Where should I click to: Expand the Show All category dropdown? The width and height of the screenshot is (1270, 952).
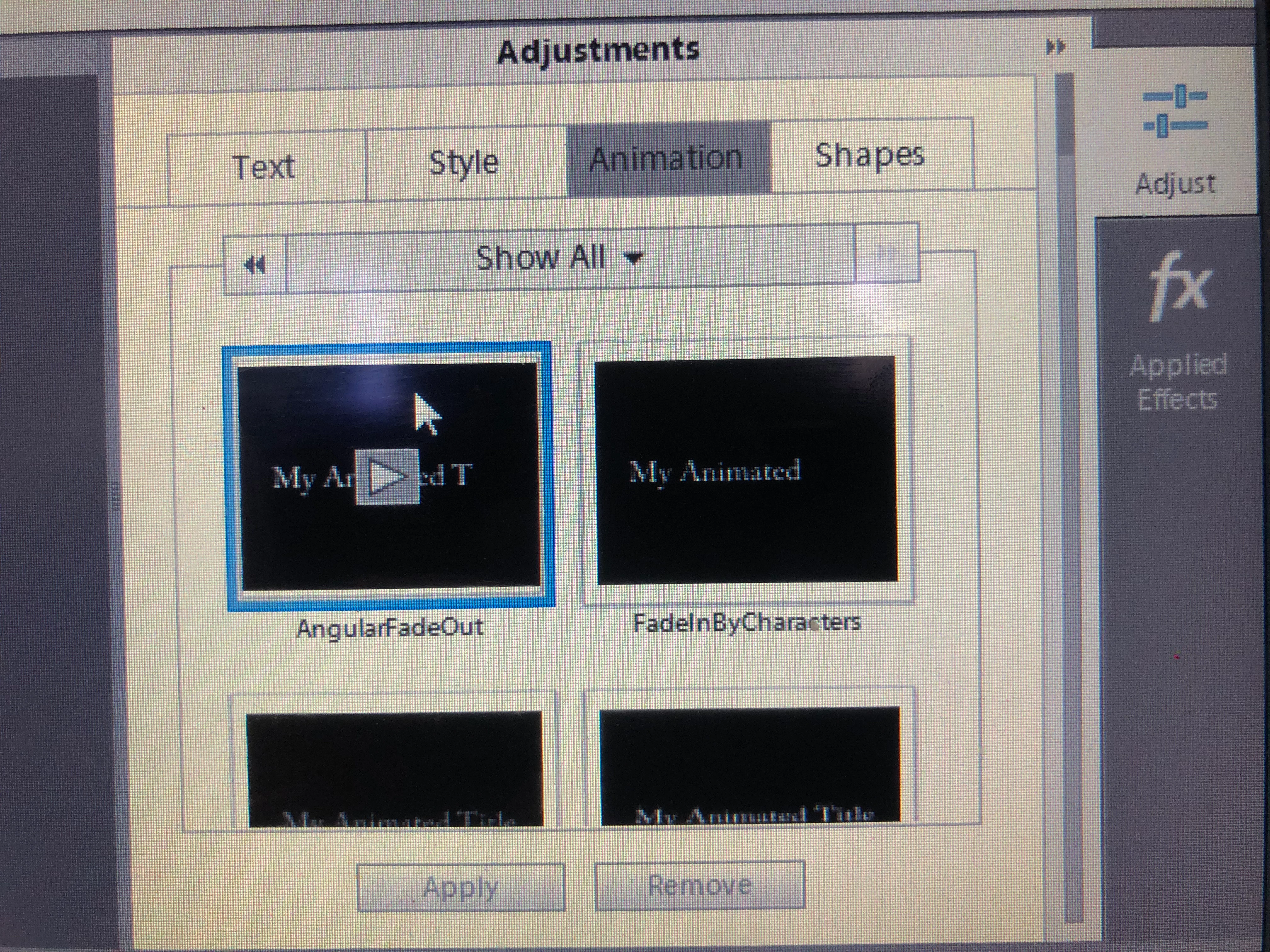click(560, 258)
